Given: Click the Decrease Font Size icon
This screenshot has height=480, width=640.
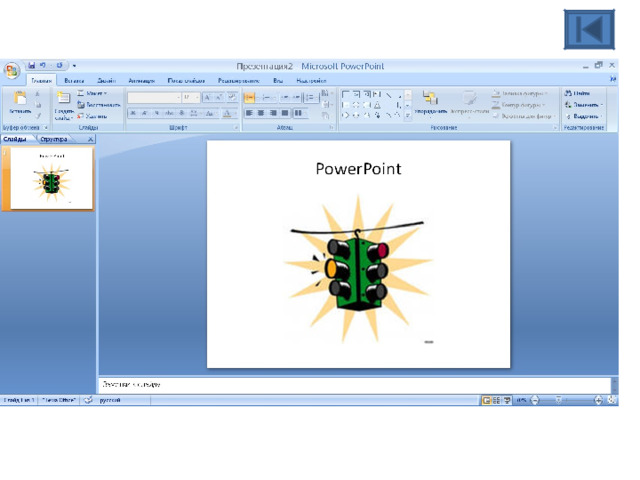Looking at the screenshot, I should pyautogui.click(x=219, y=98).
